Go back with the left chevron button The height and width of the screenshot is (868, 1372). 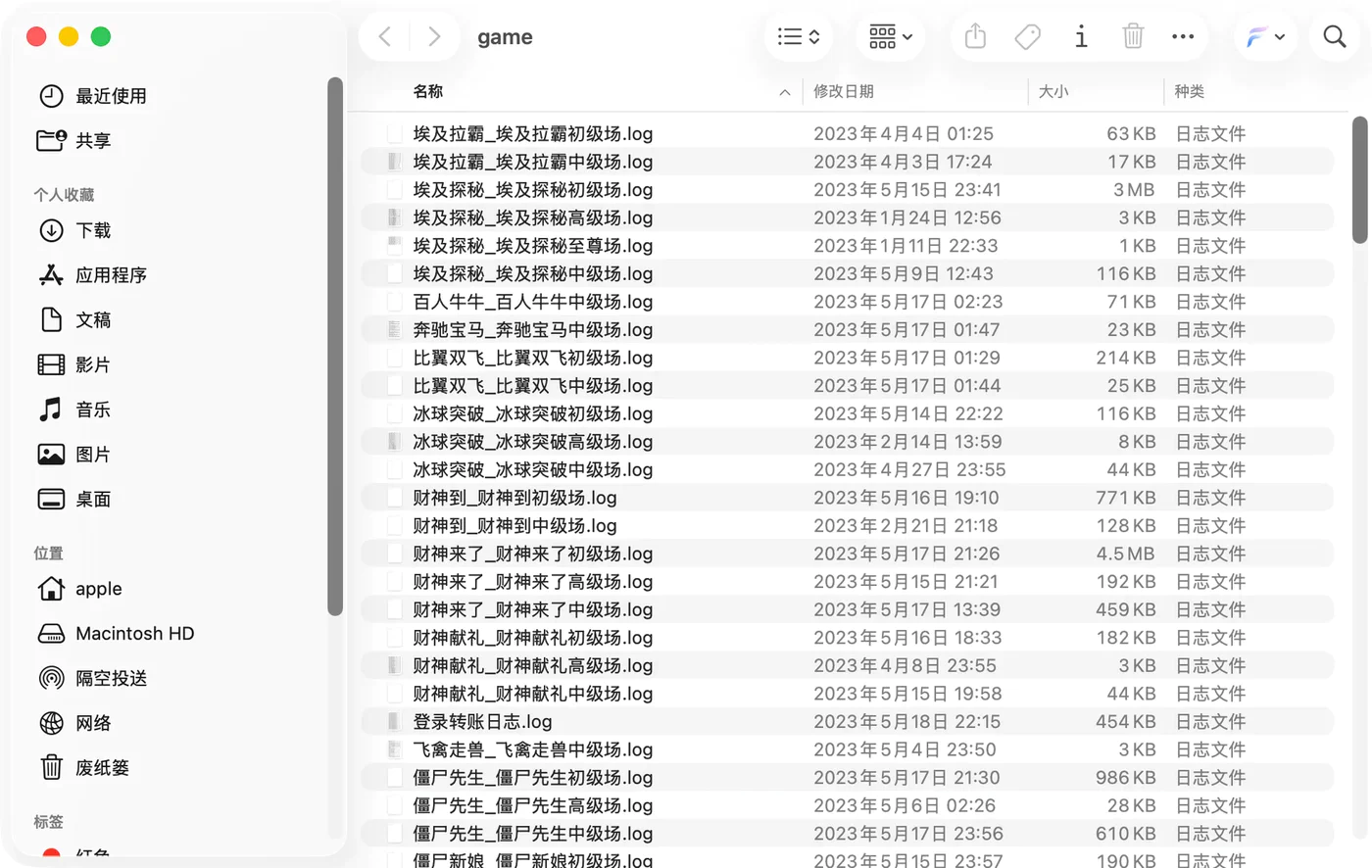[385, 37]
